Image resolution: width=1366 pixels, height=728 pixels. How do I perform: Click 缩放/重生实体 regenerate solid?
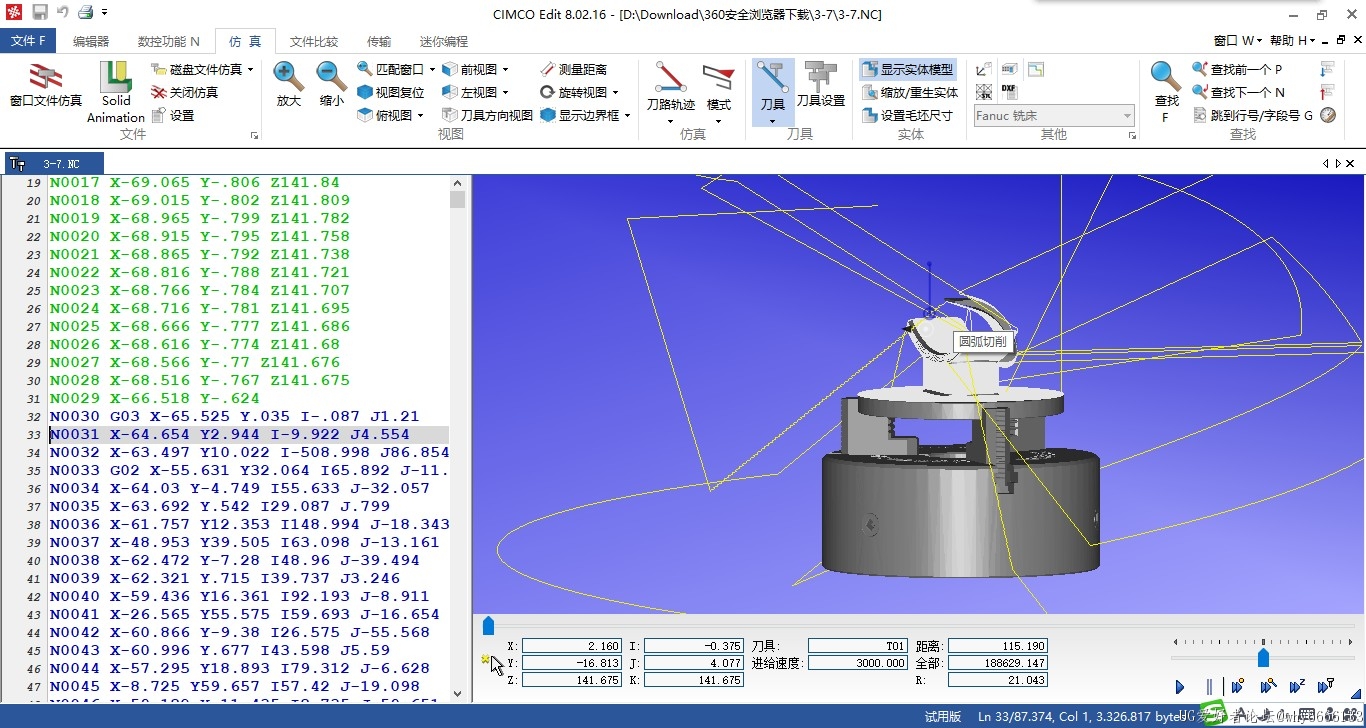(x=910, y=92)
